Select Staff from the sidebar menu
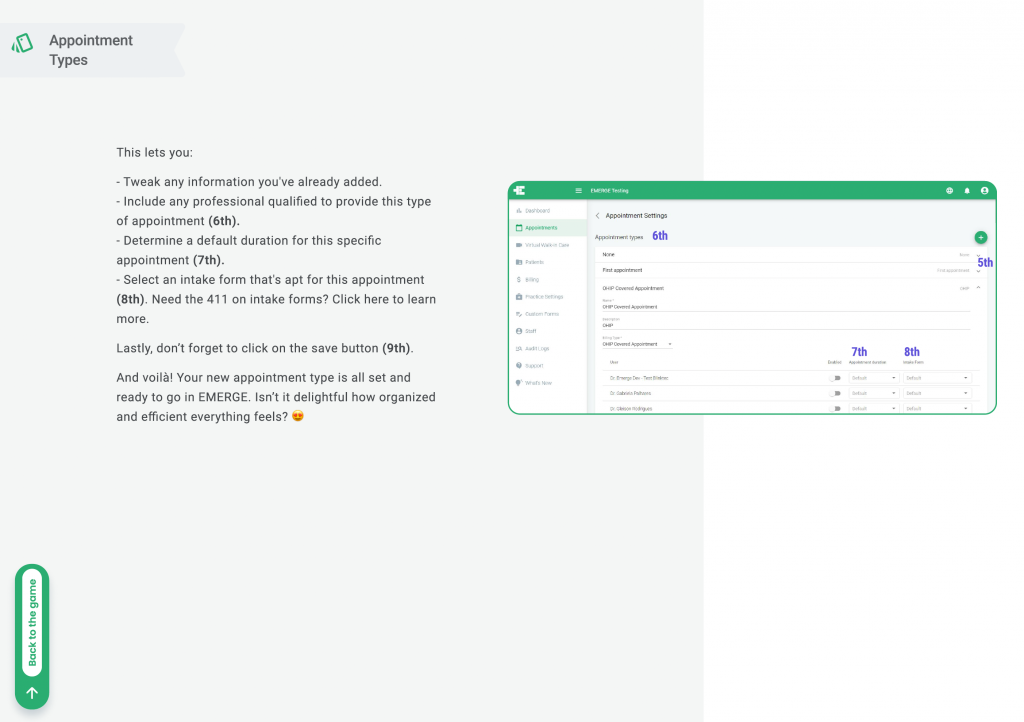The image size is (1024, 722). point(518,331)
